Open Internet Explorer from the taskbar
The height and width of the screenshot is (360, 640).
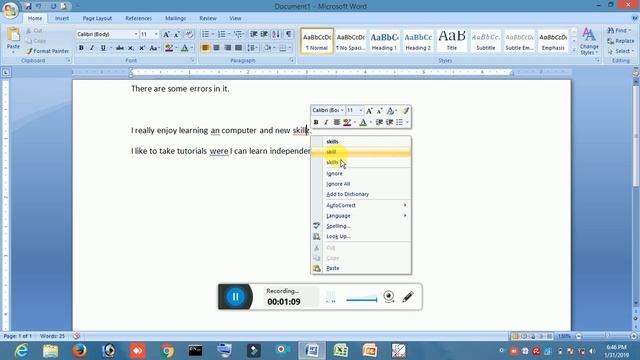click(x=21, y=351)
